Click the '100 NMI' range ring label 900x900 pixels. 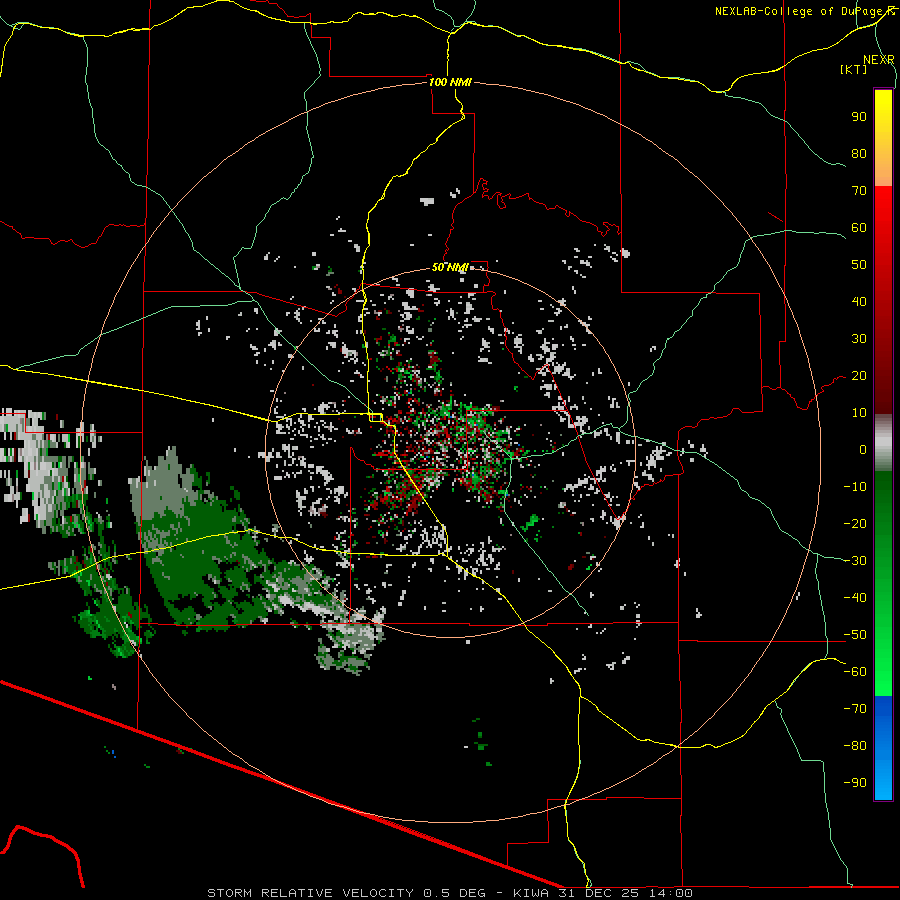coord(450,82)
